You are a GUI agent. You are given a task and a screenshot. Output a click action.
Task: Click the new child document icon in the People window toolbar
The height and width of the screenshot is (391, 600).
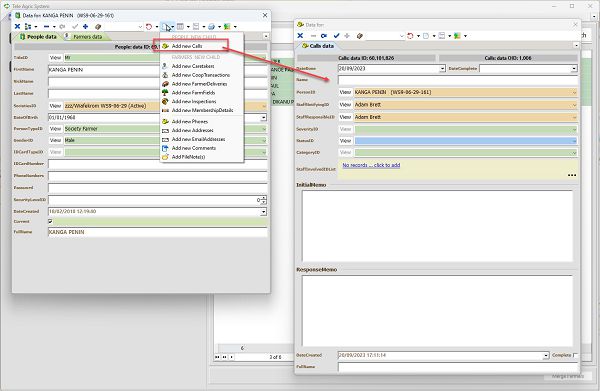(x=165, y=26)
